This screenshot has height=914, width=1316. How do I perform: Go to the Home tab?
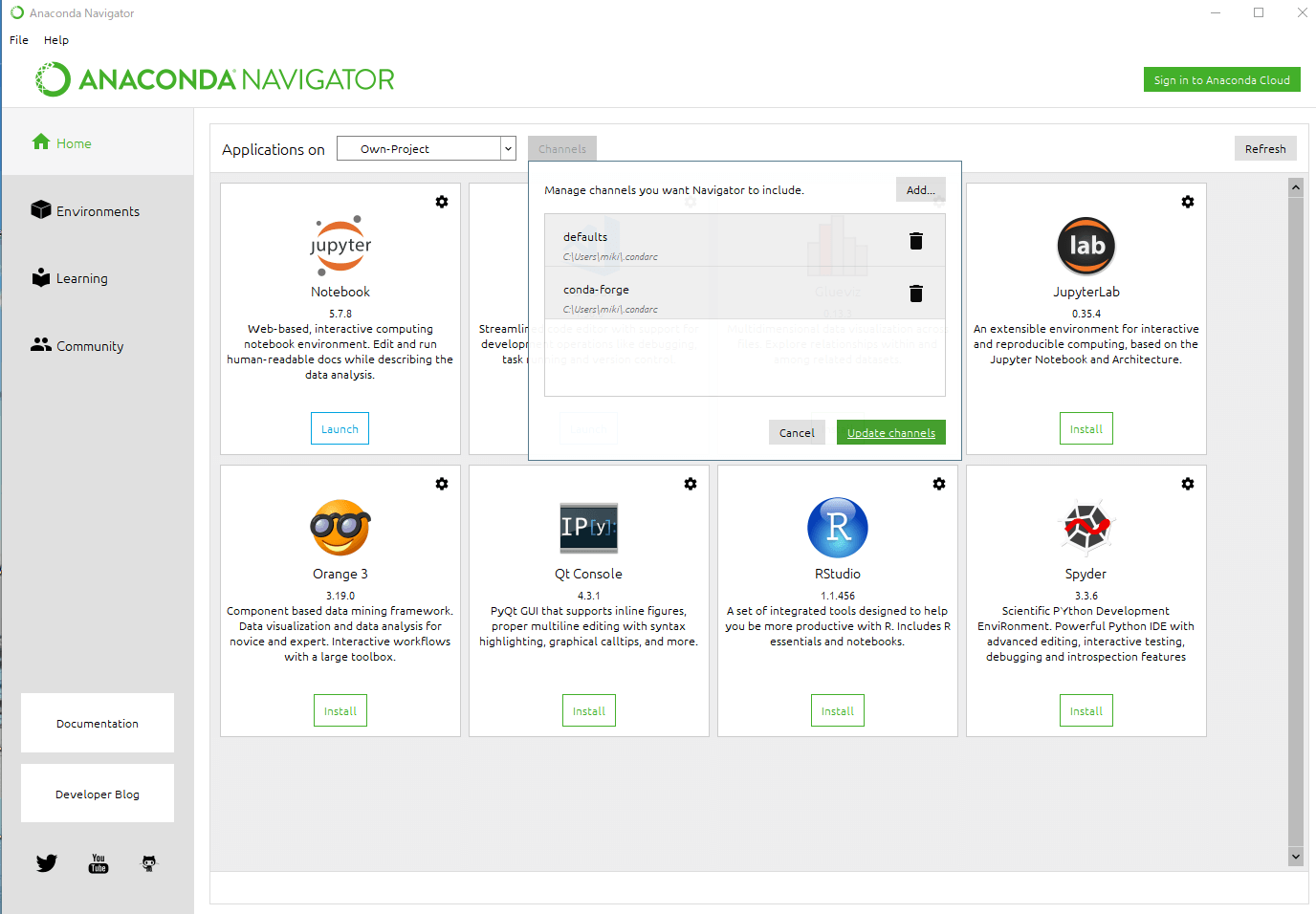[x=98, y=142]
